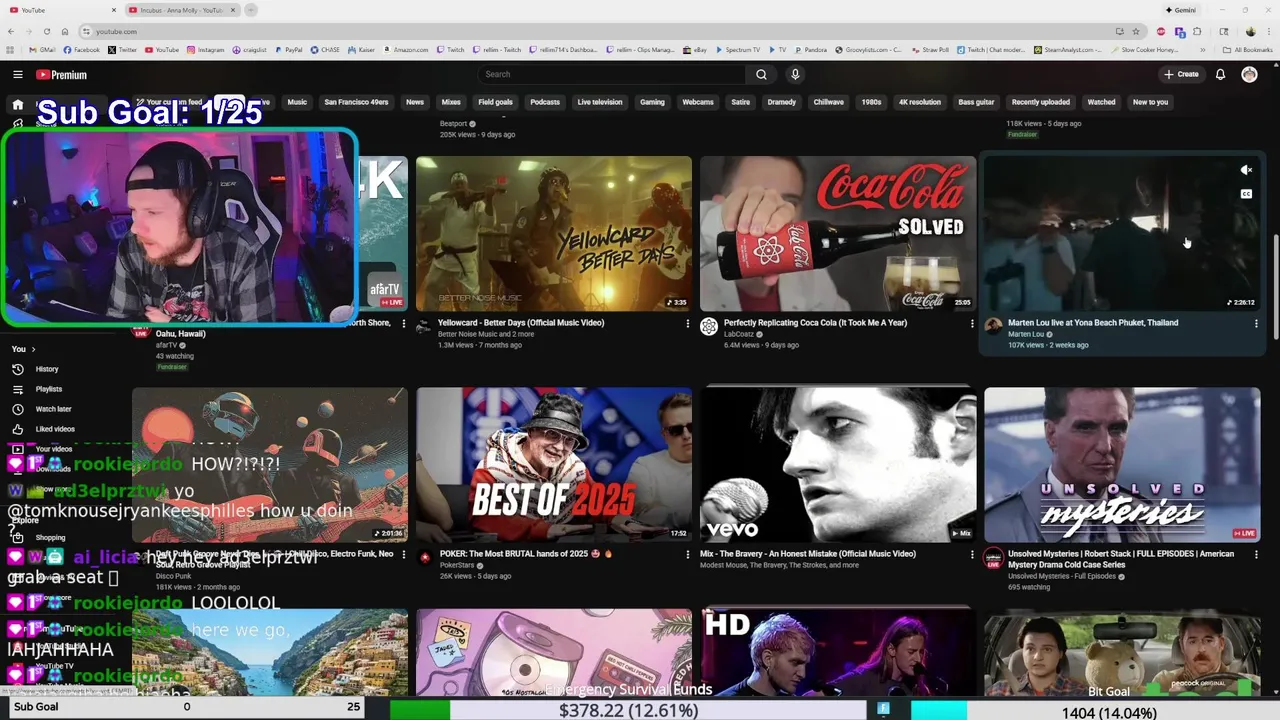This screenshot has width=1280, height=720.
Task: Click the Create button
Action: point(1181,74)
